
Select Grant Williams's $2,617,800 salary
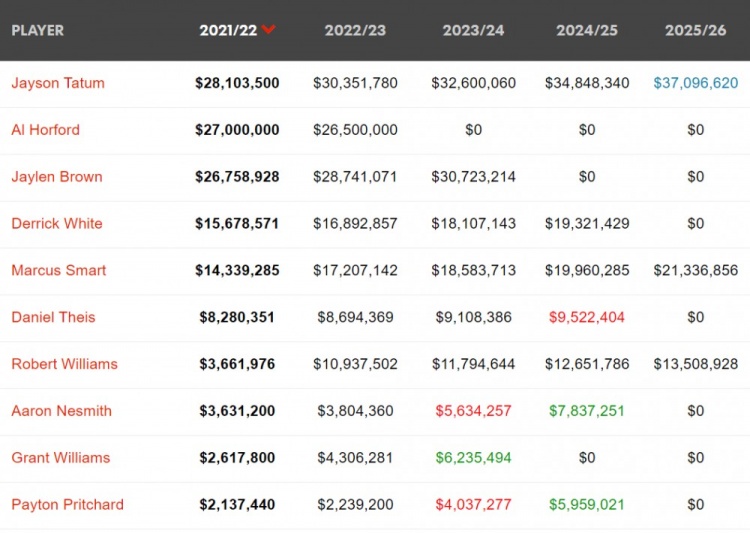[x=237, y=458]
